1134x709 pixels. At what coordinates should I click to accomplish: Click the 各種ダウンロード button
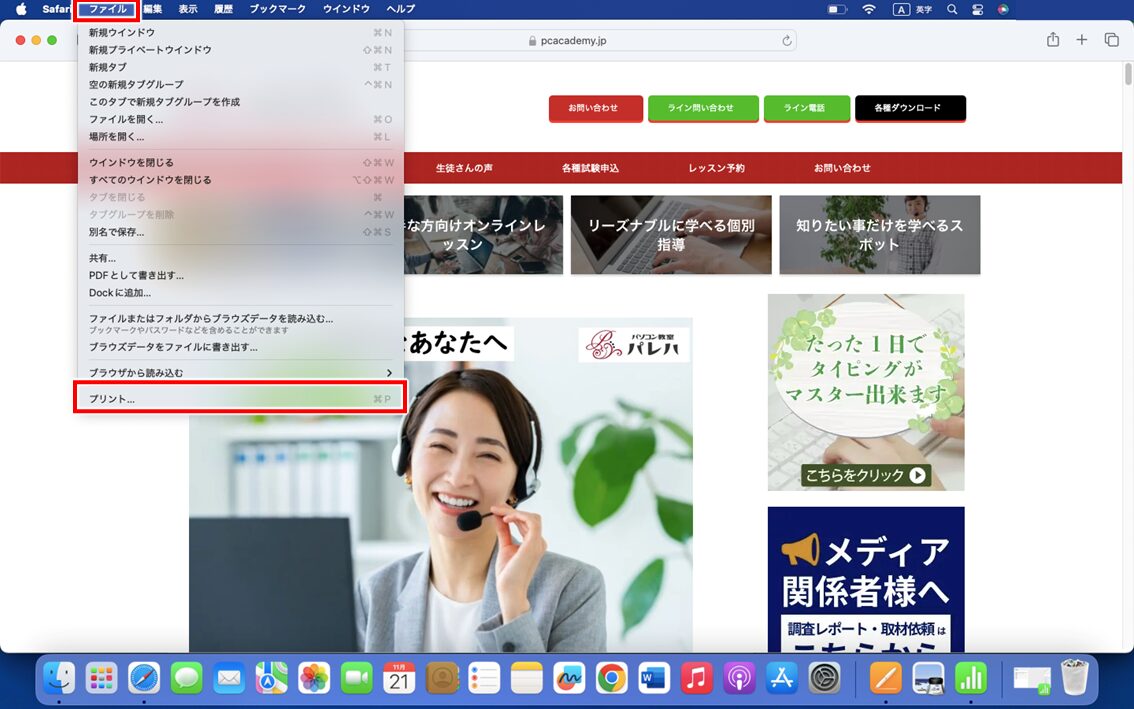[910, 108]
